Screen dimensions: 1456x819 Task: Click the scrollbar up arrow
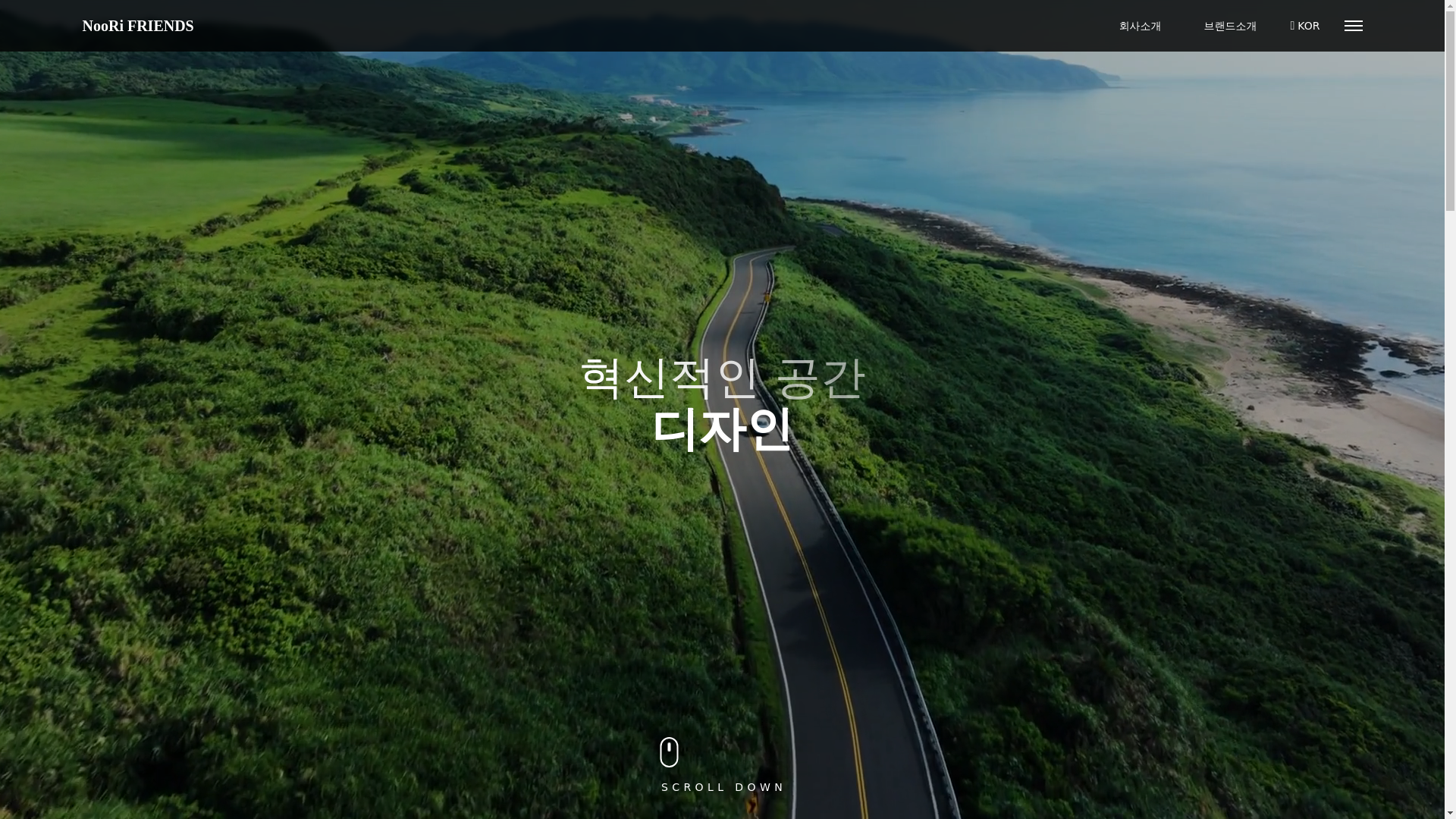click(x=1449, y=5)
